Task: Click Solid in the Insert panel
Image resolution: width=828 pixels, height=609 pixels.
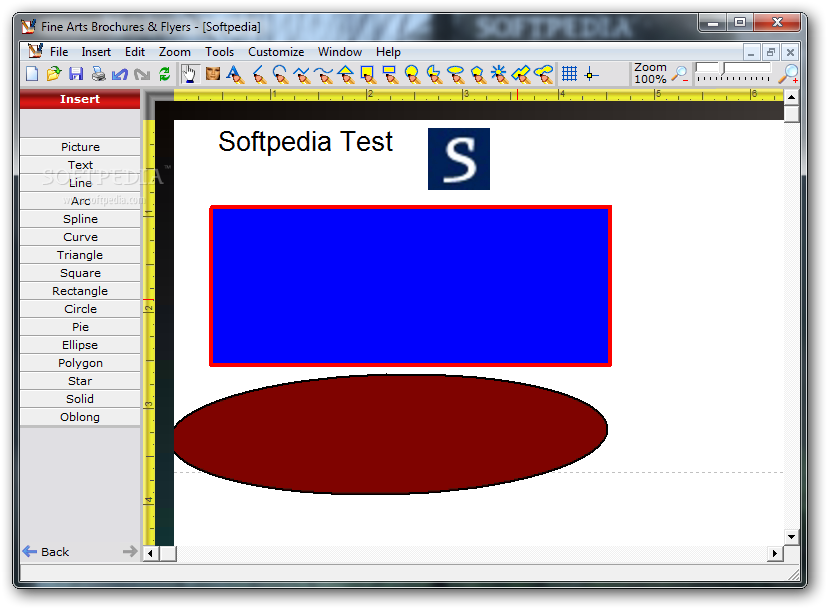Action: coord(80,398)
